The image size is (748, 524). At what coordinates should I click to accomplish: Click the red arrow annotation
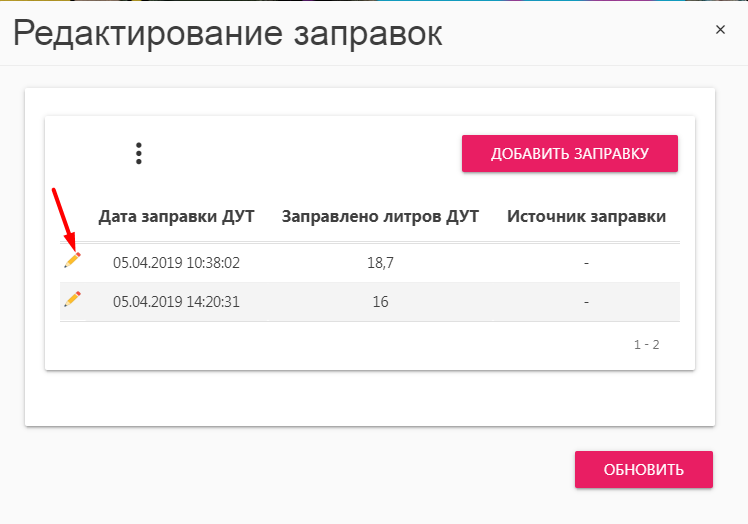pos(63,220)
